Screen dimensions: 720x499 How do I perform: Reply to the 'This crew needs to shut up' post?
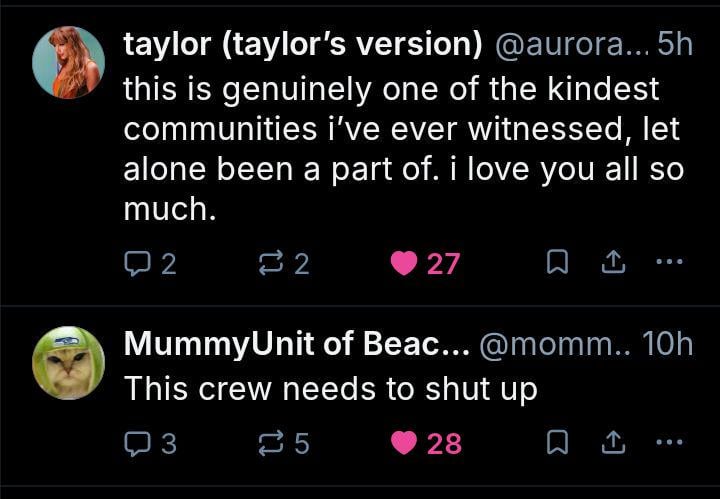(136, 442)
